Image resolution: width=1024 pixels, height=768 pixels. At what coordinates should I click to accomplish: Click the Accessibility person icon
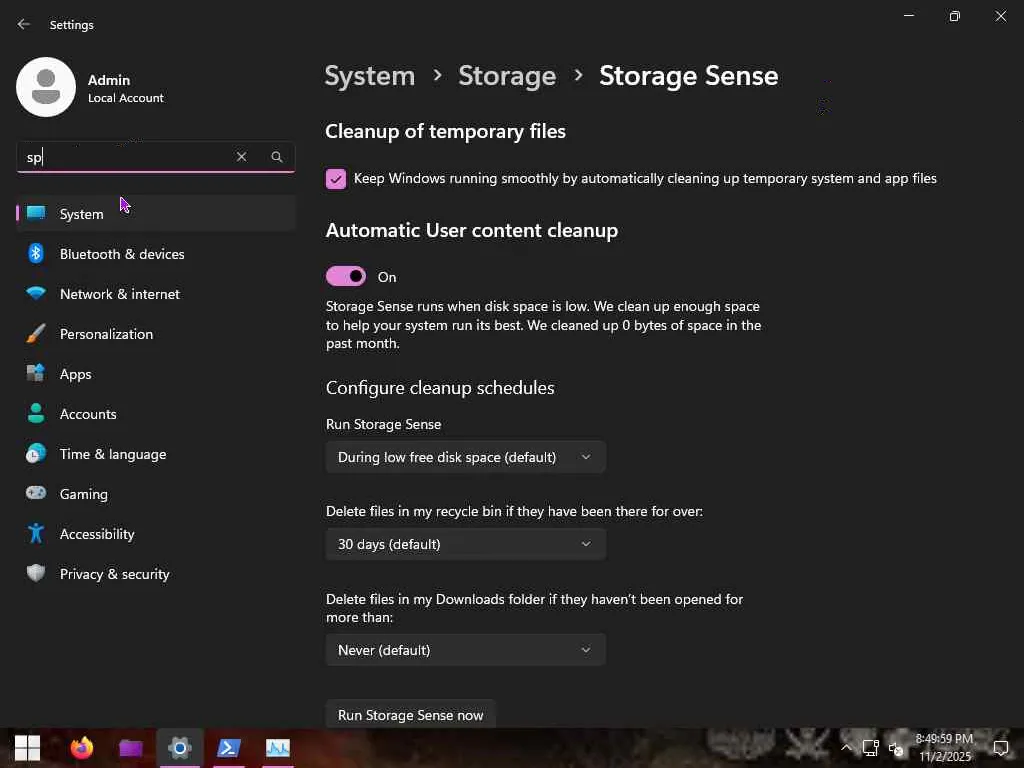click(36, 534)
